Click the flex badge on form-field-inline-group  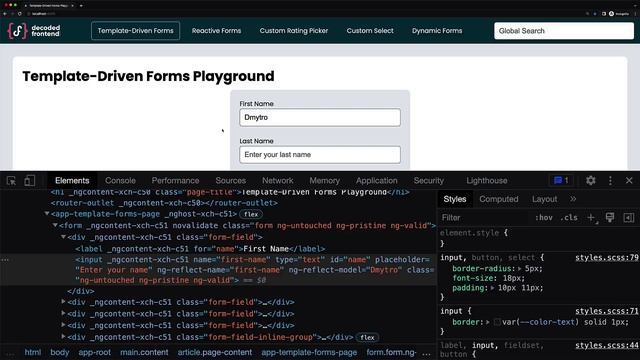(367, 337)
